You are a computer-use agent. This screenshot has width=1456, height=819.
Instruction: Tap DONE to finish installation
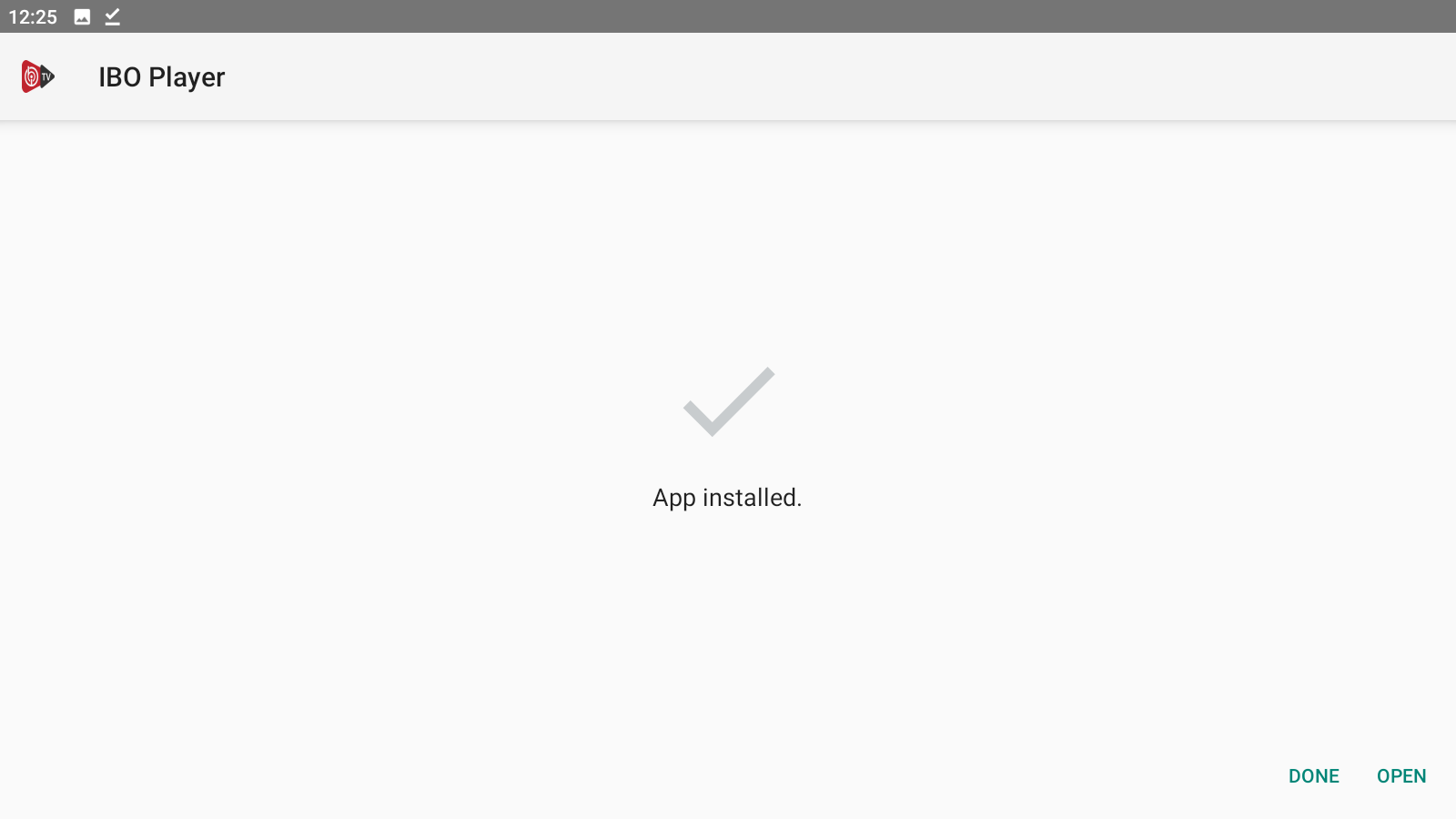click(1314, 776)
